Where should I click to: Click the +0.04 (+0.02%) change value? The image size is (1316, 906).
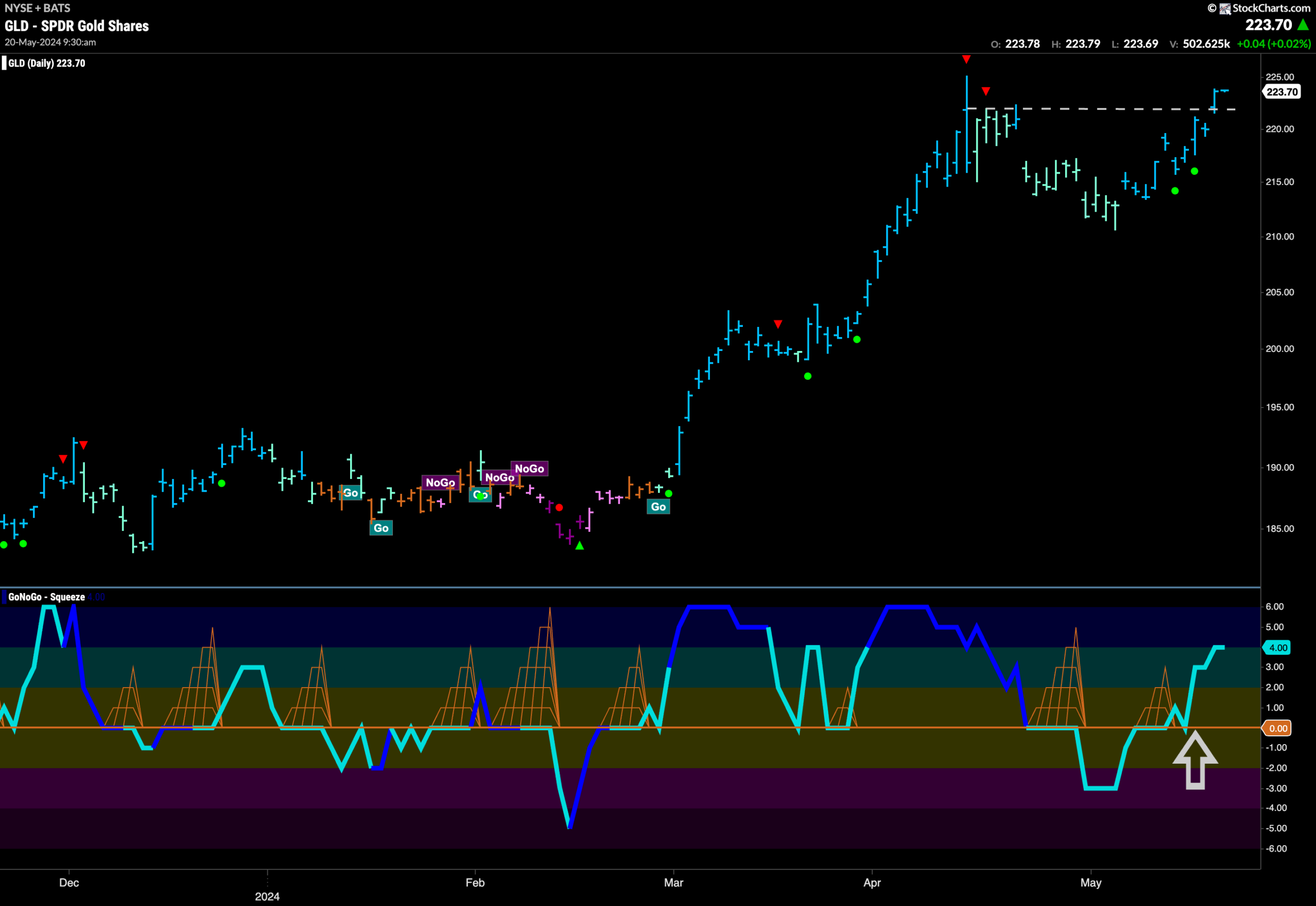click(x=1274, y=44)
